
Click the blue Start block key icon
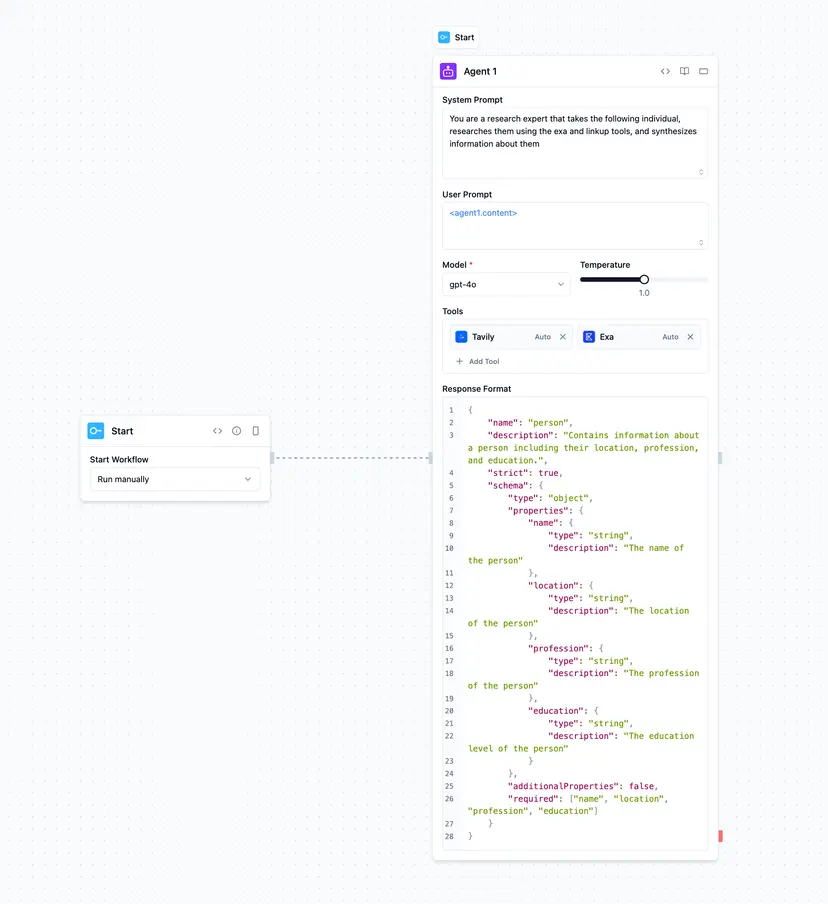[96, 431]
